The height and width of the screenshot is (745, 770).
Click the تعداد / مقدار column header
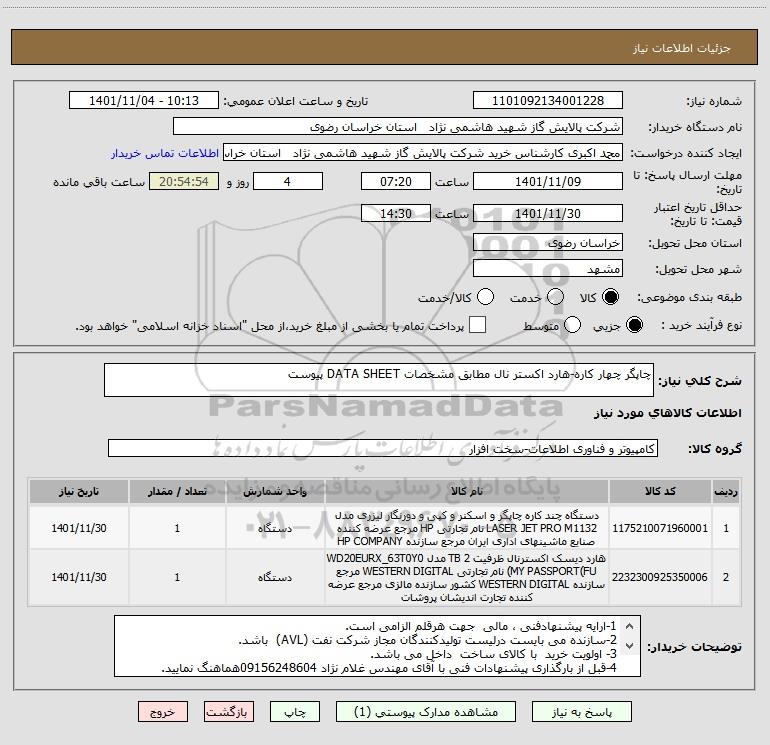coord(177,491)
